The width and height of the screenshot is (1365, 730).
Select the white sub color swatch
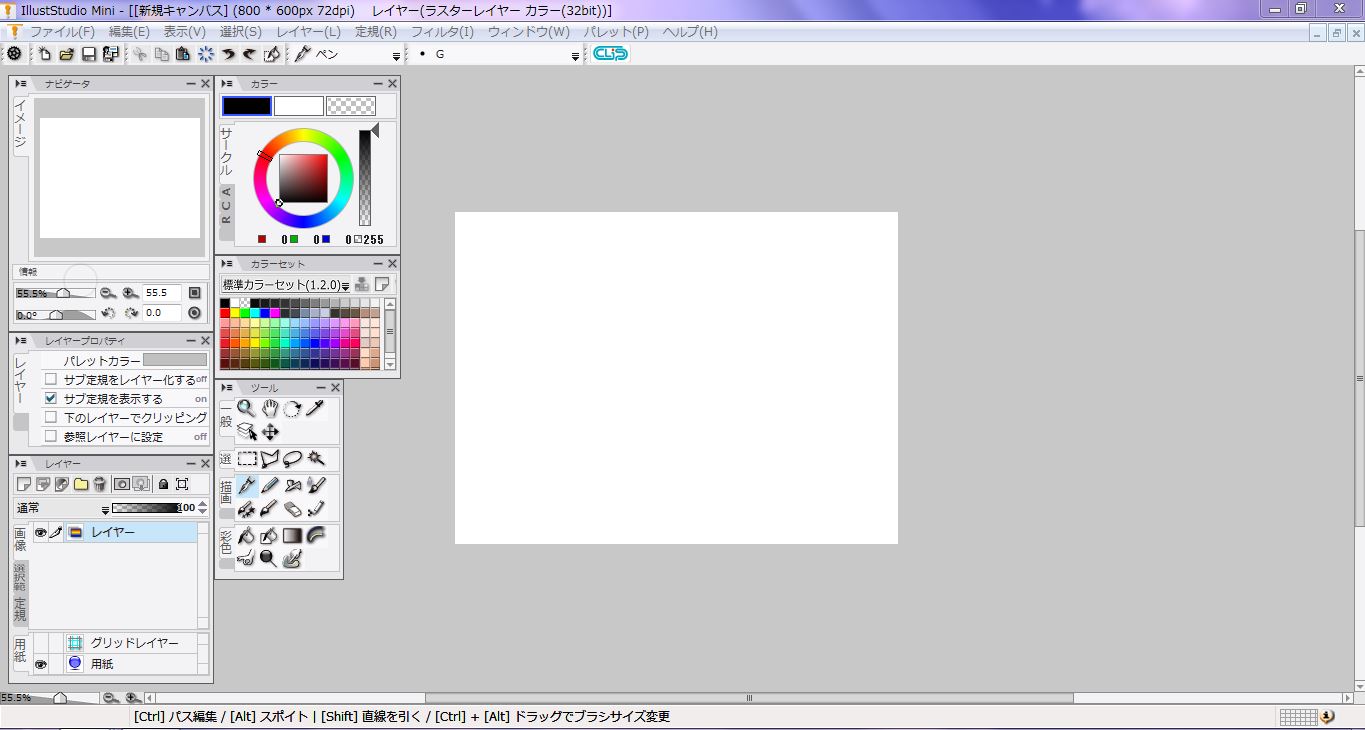tap(299, 106)
